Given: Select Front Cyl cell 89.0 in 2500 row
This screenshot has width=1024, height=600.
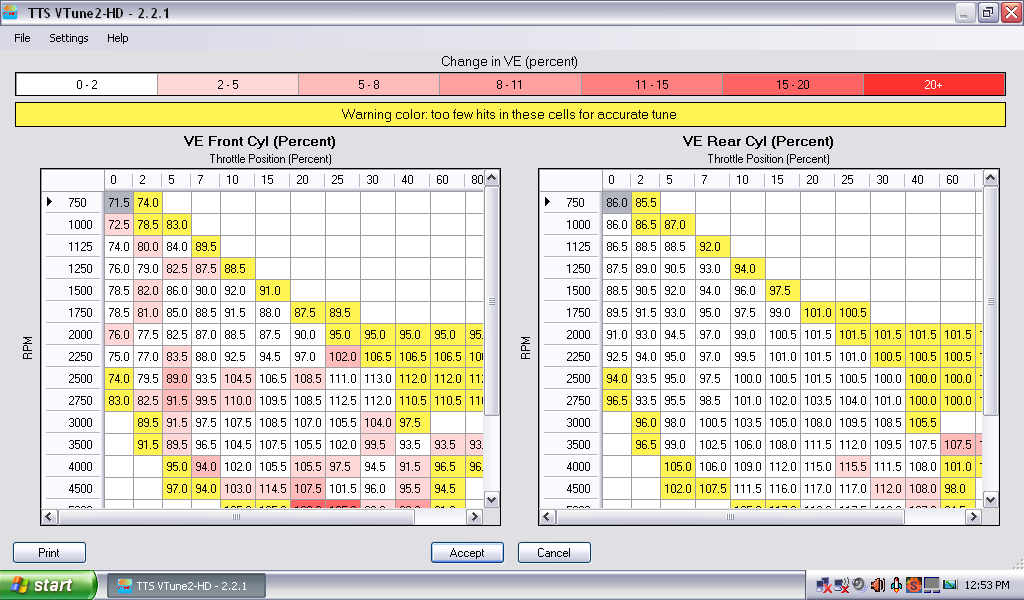Looking at the screenshot, I should pos(176,379).
